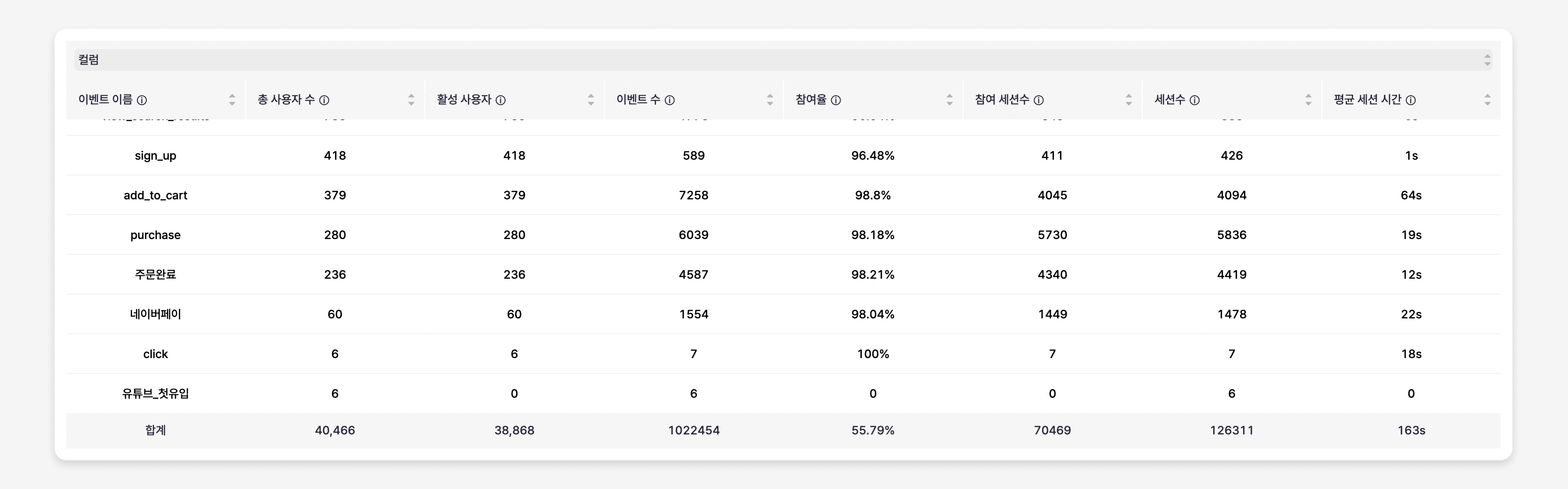Screen dimensions: 1568x489
Task: Select the 활성 사용자 column header
Action: click(469, 100)
